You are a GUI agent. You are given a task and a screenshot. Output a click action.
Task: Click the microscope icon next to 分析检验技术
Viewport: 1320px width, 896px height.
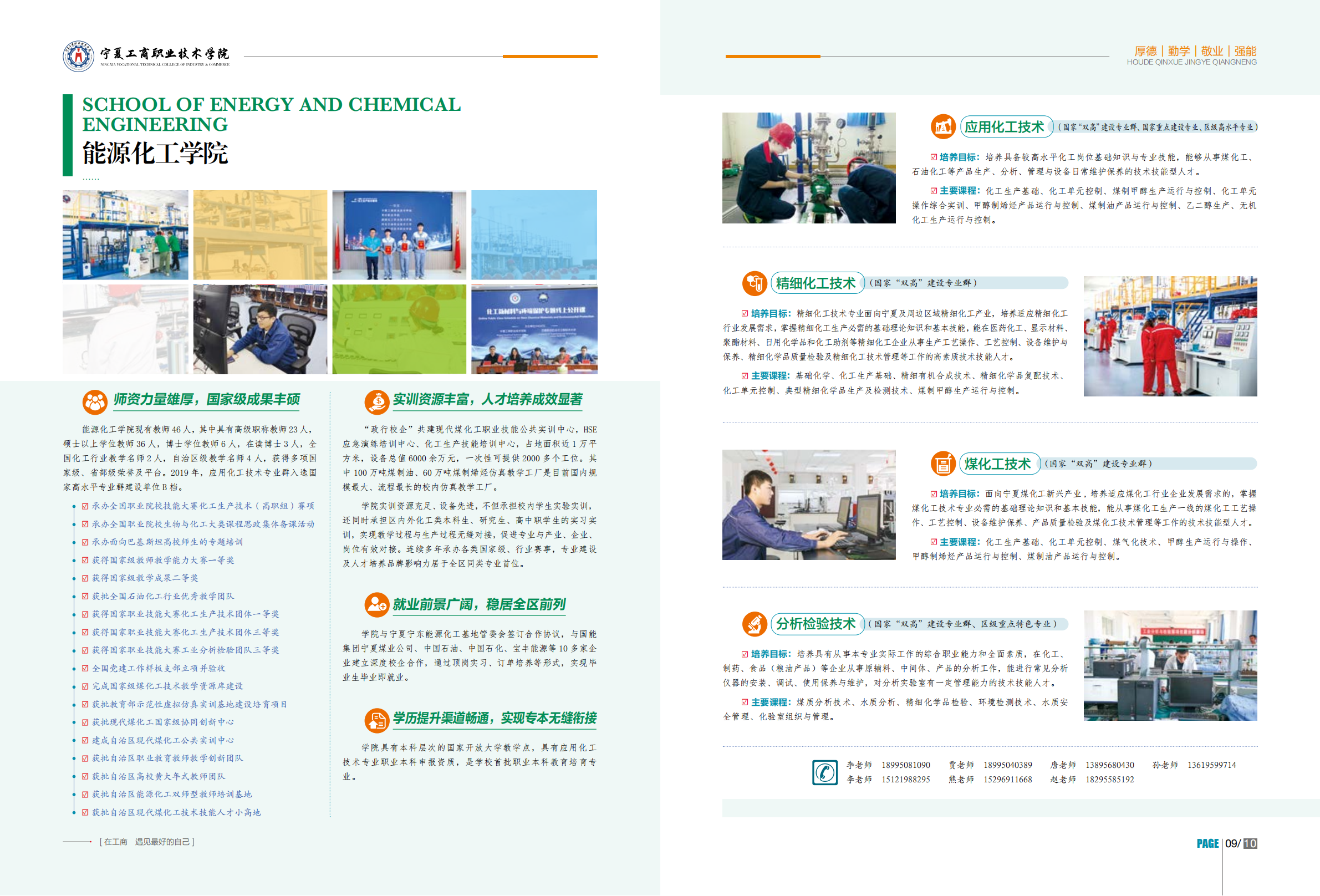(755, 623)
